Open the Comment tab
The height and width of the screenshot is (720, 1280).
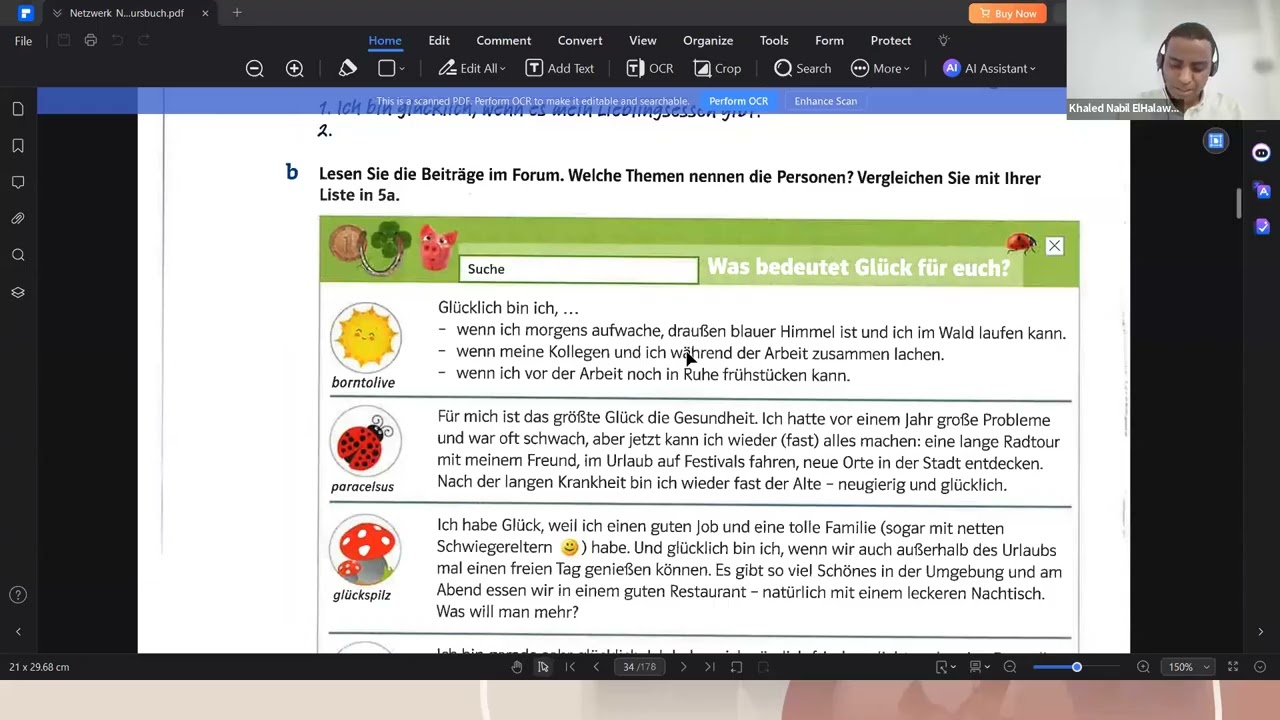click(504, 40)
